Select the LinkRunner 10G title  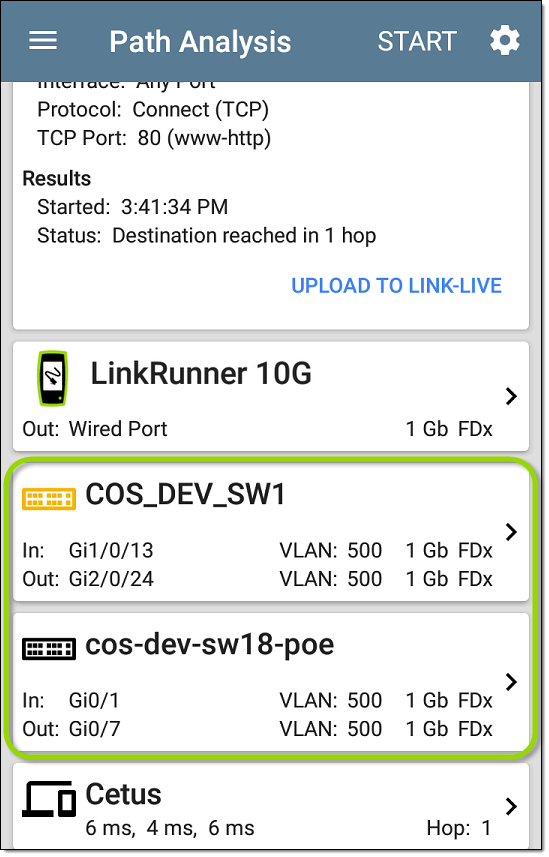click(x=201, y=374)
